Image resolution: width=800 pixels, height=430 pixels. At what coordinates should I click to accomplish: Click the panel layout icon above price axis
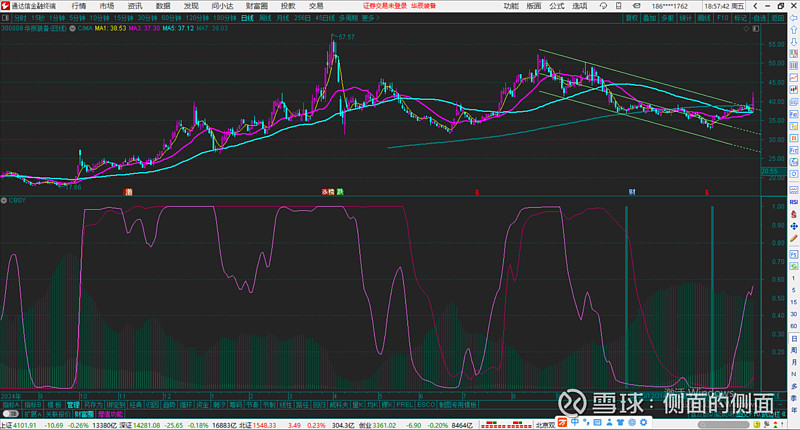[x=756, y=29]
